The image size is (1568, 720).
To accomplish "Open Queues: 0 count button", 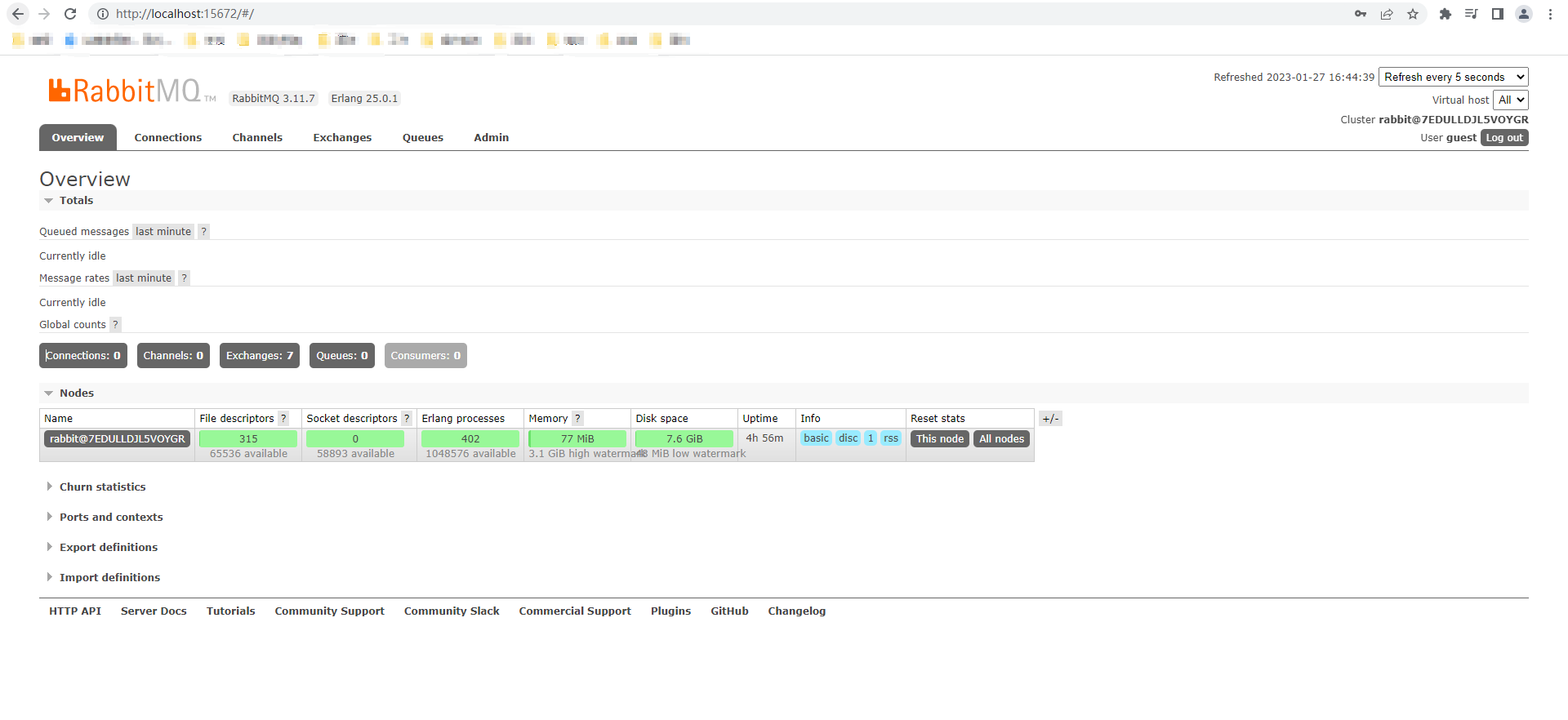I will [x=342, y=356].
